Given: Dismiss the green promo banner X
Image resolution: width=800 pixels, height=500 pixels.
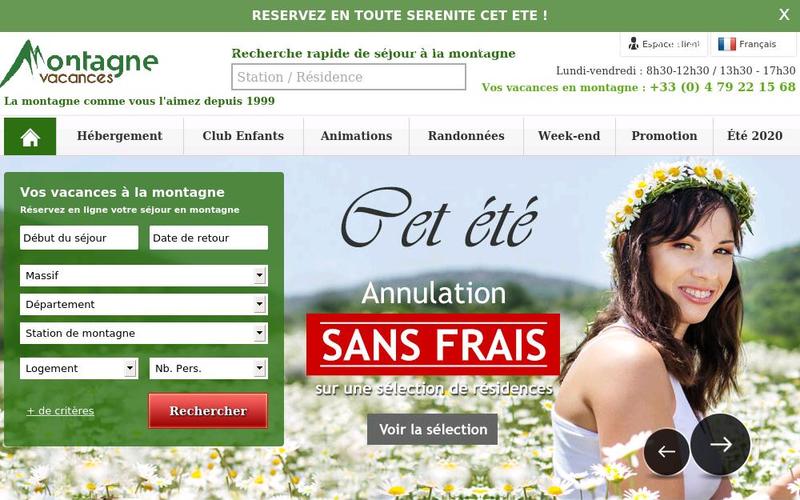Looking at the screenshot, I should tap(784, 15).
